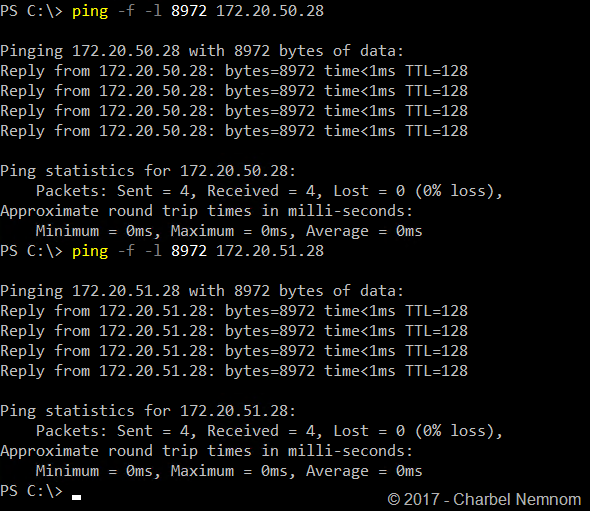The height and width of the screenshot is (511, 590).
Task: Click the command 'ping -f -l 8972 172.20.51.28'
Action: pos(198,251)
